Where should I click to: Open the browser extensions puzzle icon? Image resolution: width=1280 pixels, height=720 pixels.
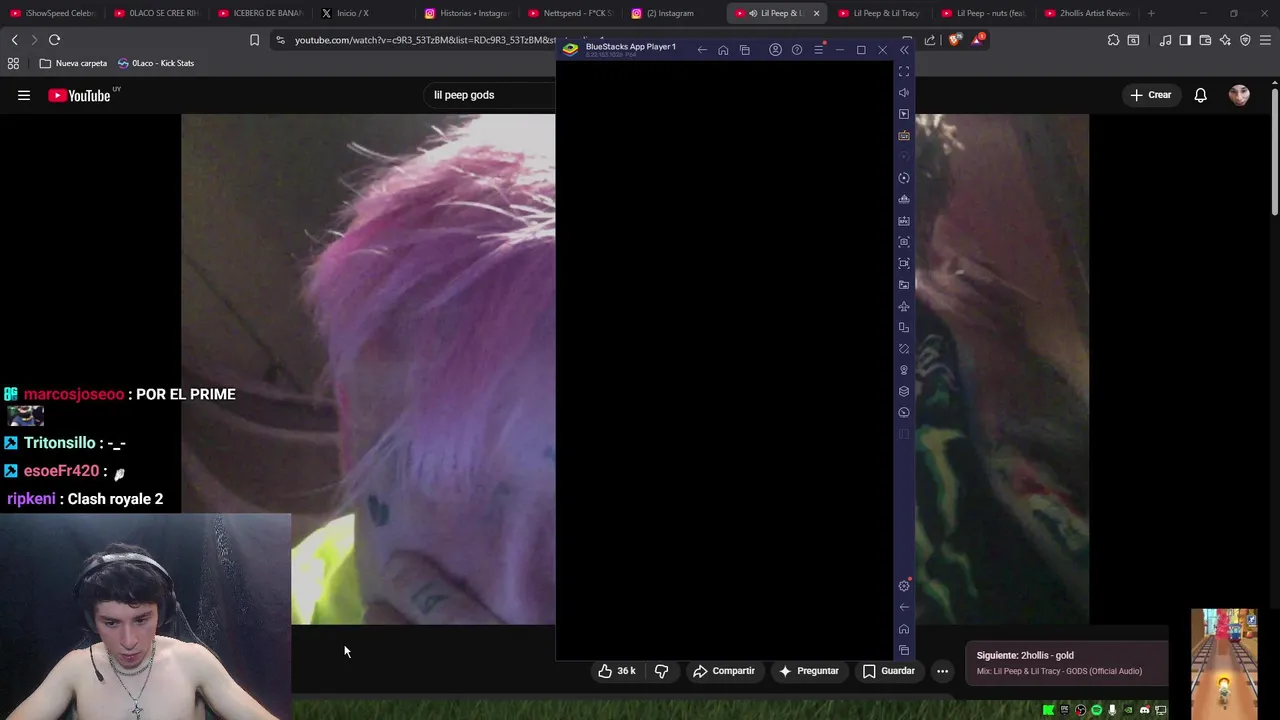(1113, 40)
